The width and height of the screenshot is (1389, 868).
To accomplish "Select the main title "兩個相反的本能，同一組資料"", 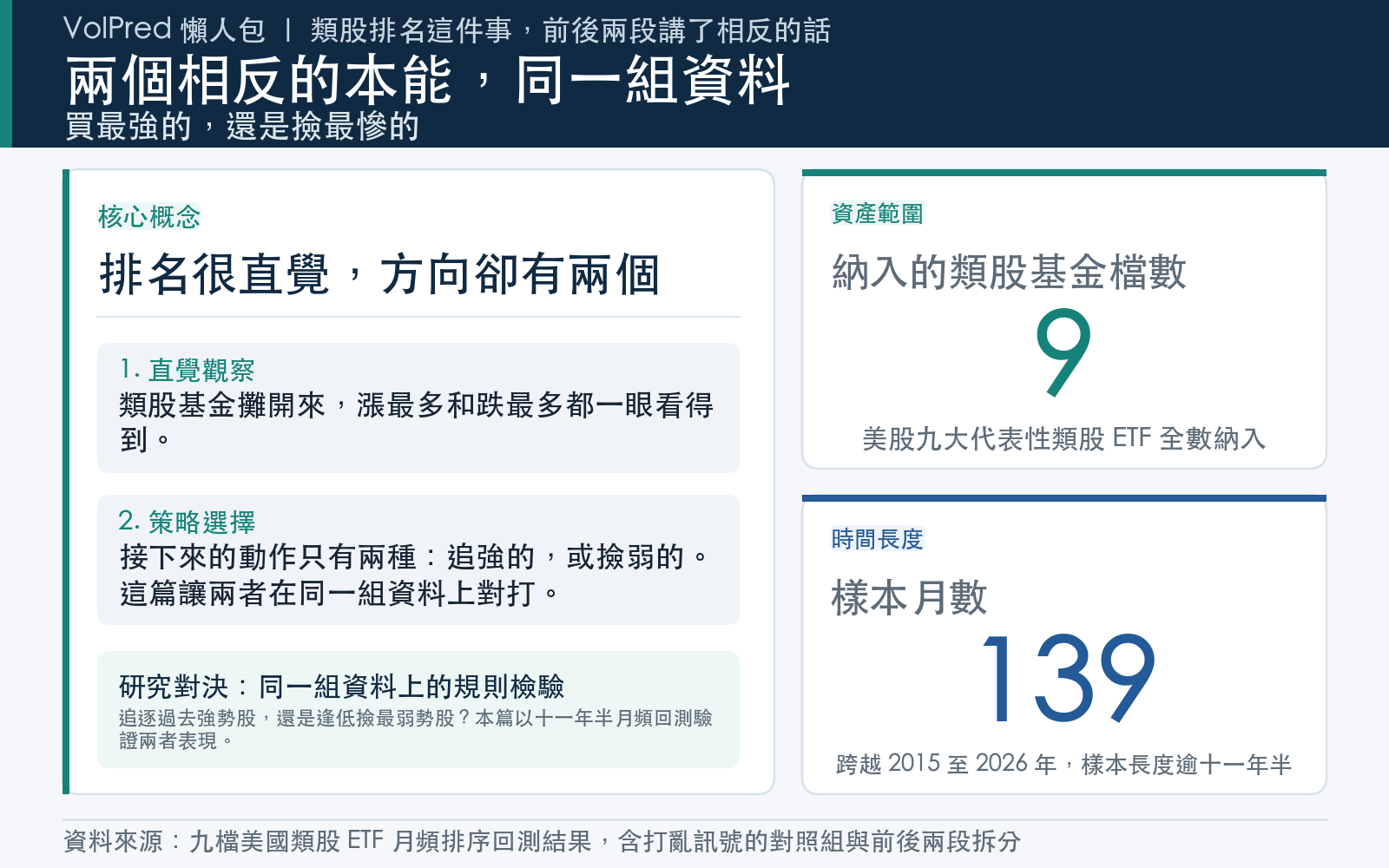I will [x=428, y=81].
